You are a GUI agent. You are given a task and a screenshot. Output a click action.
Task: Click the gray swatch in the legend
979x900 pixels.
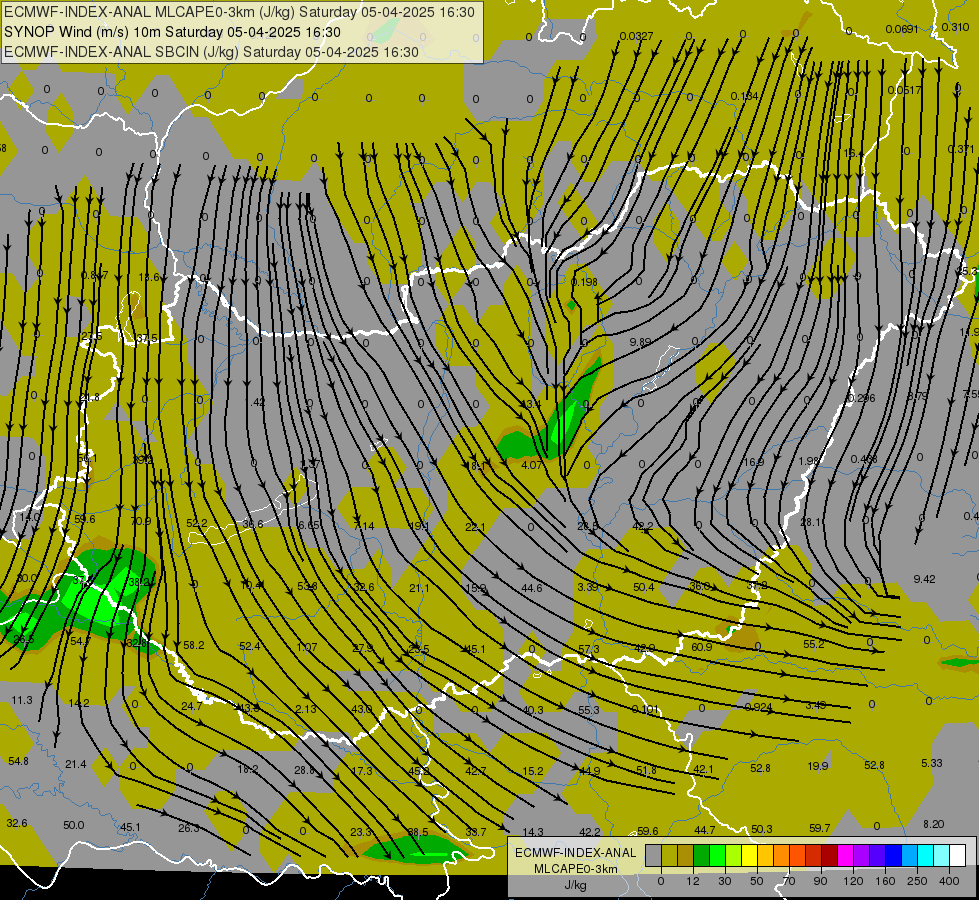pos(654,855)
